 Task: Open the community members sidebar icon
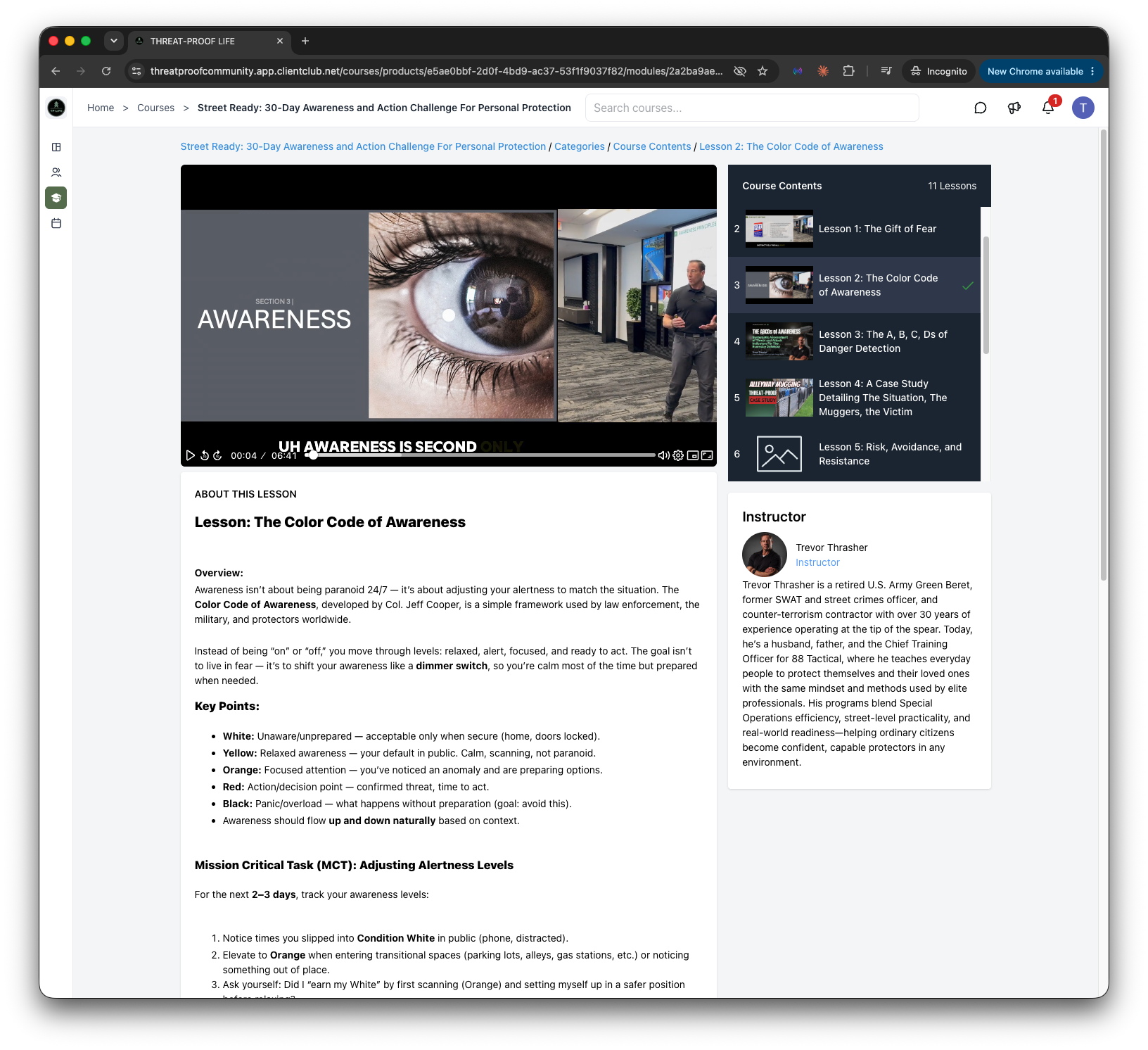click(x=56, y=172)
